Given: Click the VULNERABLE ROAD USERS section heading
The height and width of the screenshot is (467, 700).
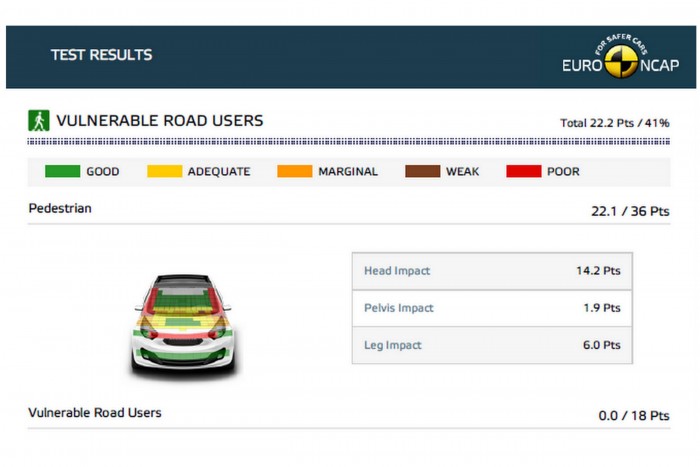Looking at the screenshot, I should 159,121.
